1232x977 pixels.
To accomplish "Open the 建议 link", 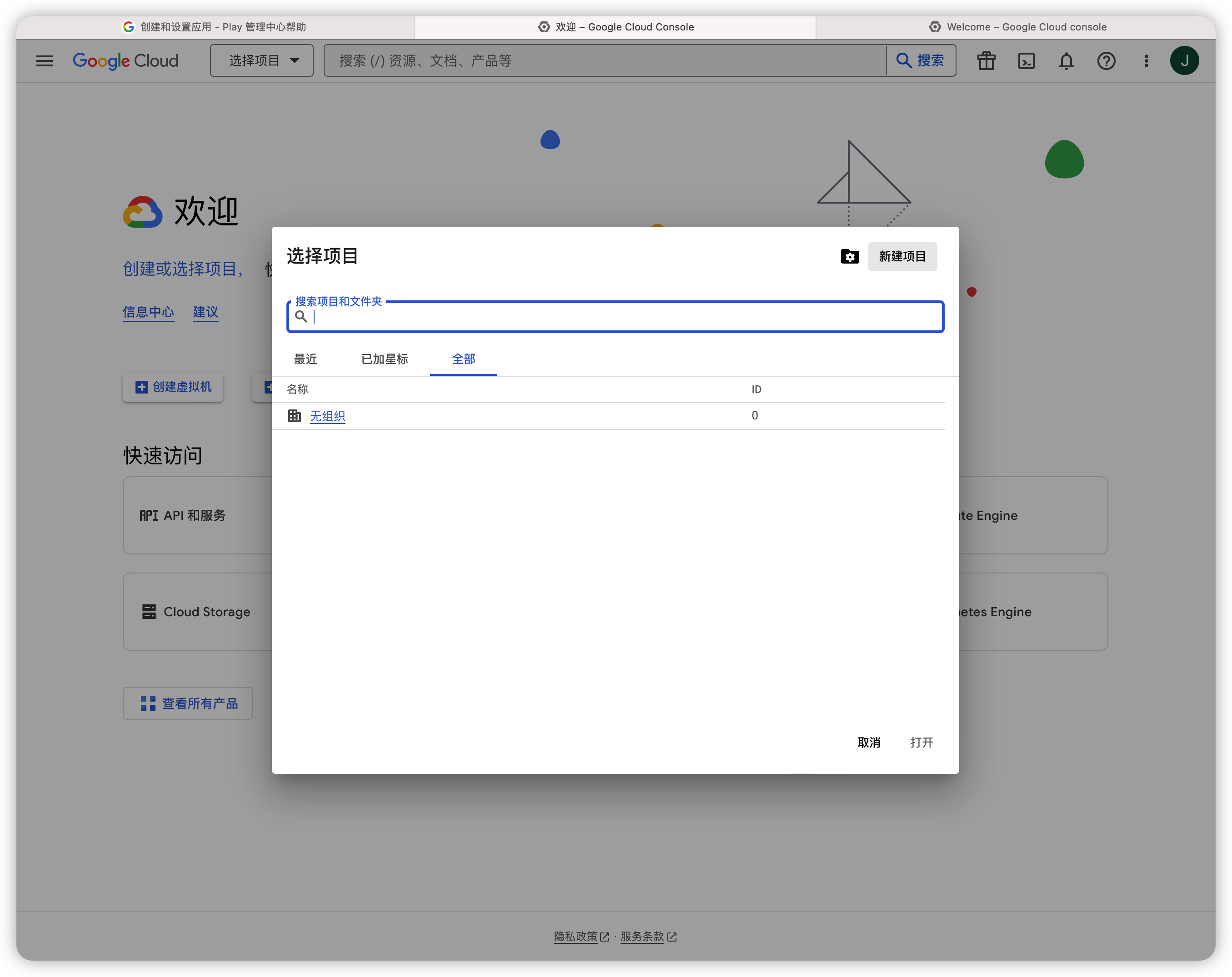I will click(x=206, y=312).
